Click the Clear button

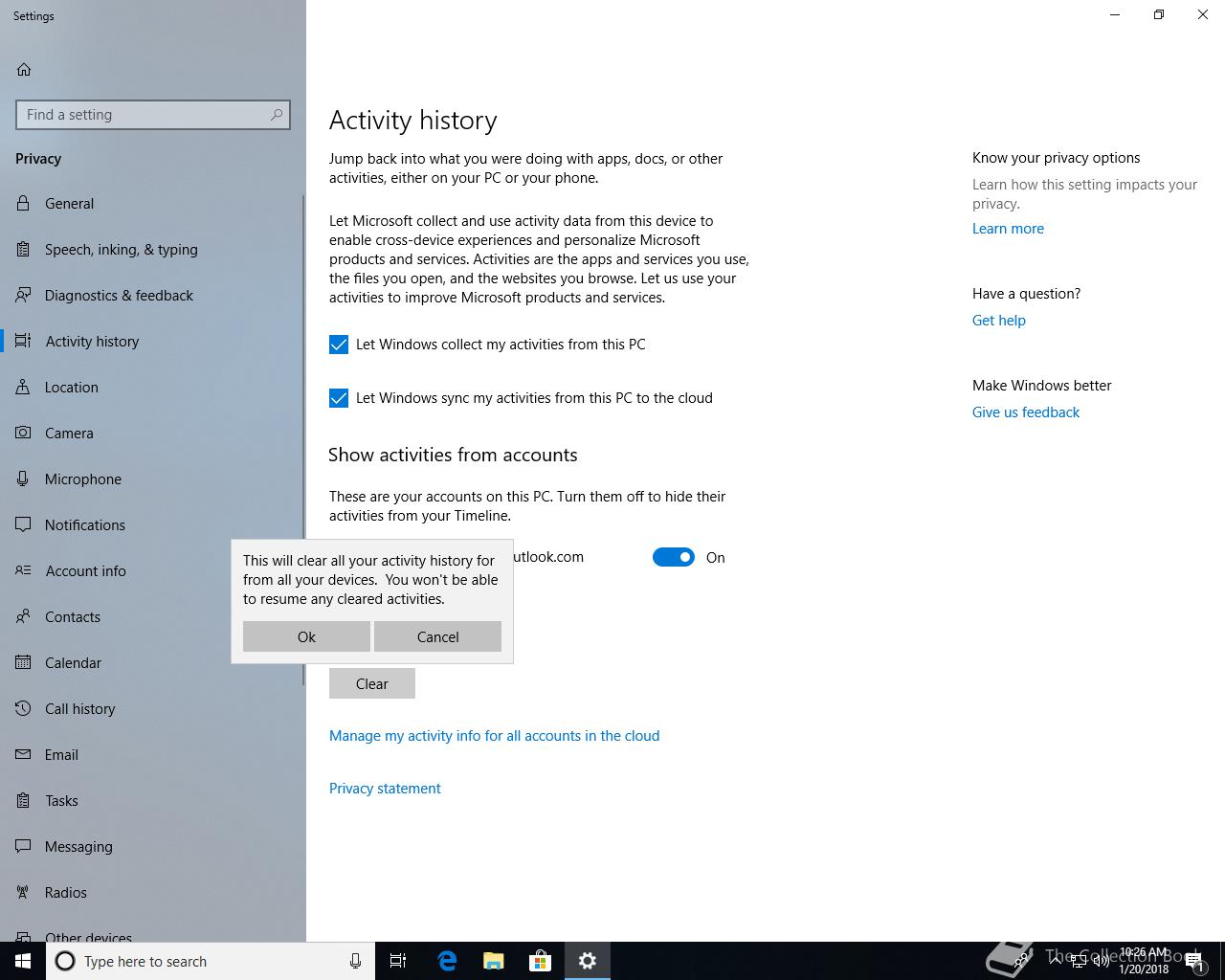click(x=372, y=683)
